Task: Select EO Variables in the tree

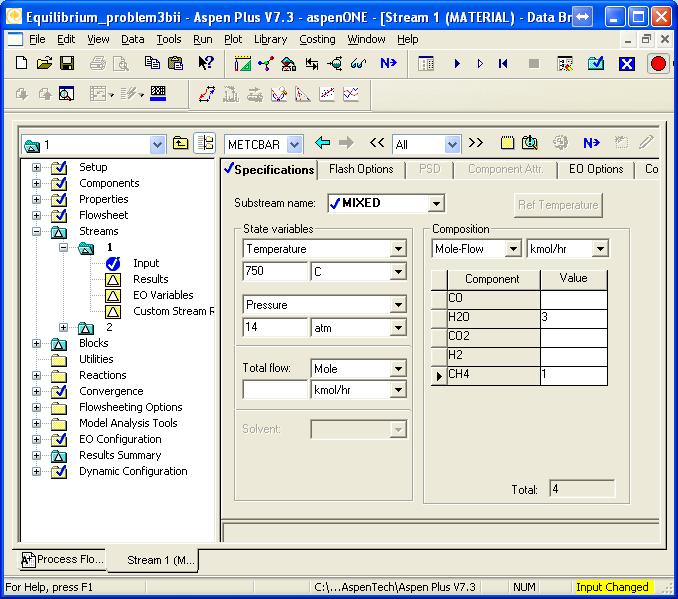Action: coord(163,295)
